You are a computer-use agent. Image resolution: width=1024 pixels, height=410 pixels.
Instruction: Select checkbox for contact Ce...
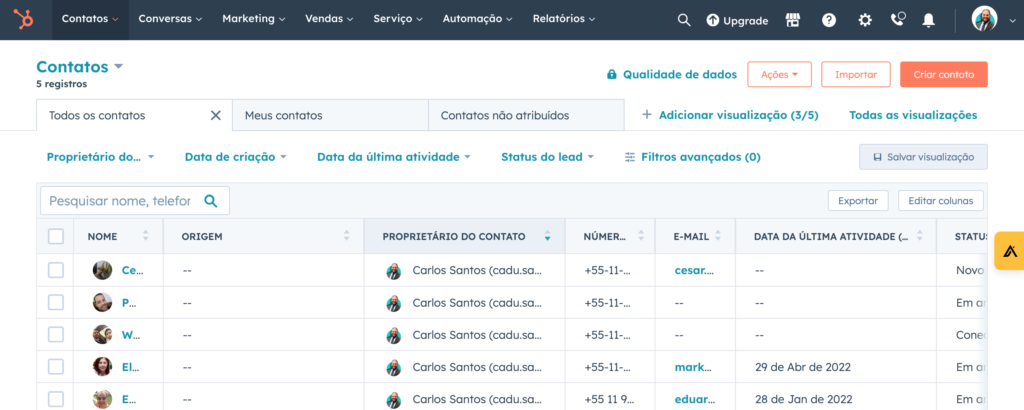[56, 270]
